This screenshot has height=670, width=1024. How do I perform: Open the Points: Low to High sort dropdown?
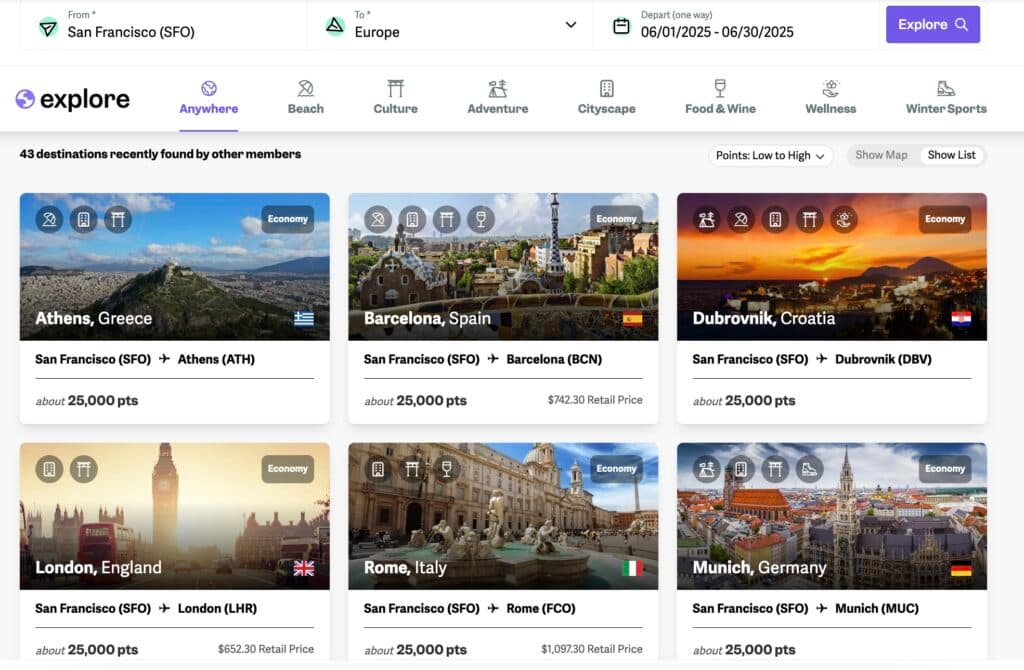point(770,156)
